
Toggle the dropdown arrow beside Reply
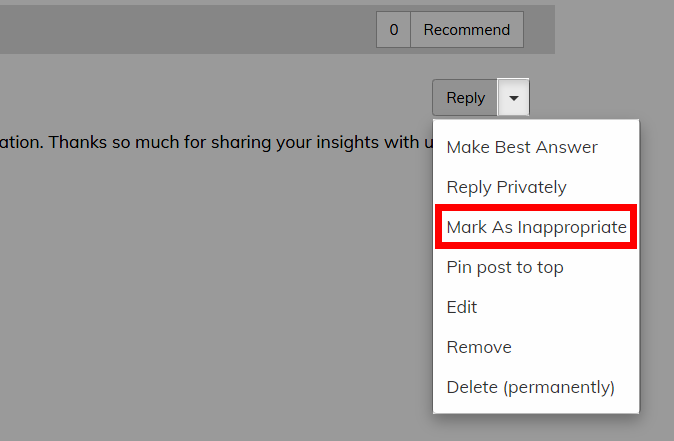coord(513,98)
